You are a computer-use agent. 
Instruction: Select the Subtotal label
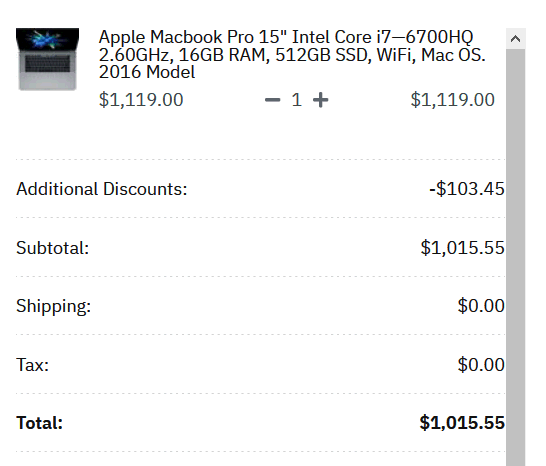53,248
